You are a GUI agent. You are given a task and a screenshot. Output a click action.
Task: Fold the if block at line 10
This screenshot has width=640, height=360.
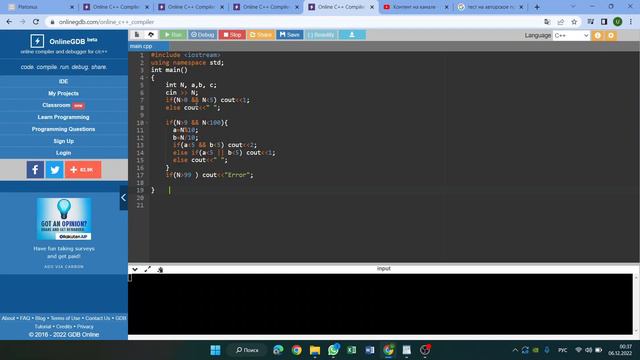click(147, 122)
